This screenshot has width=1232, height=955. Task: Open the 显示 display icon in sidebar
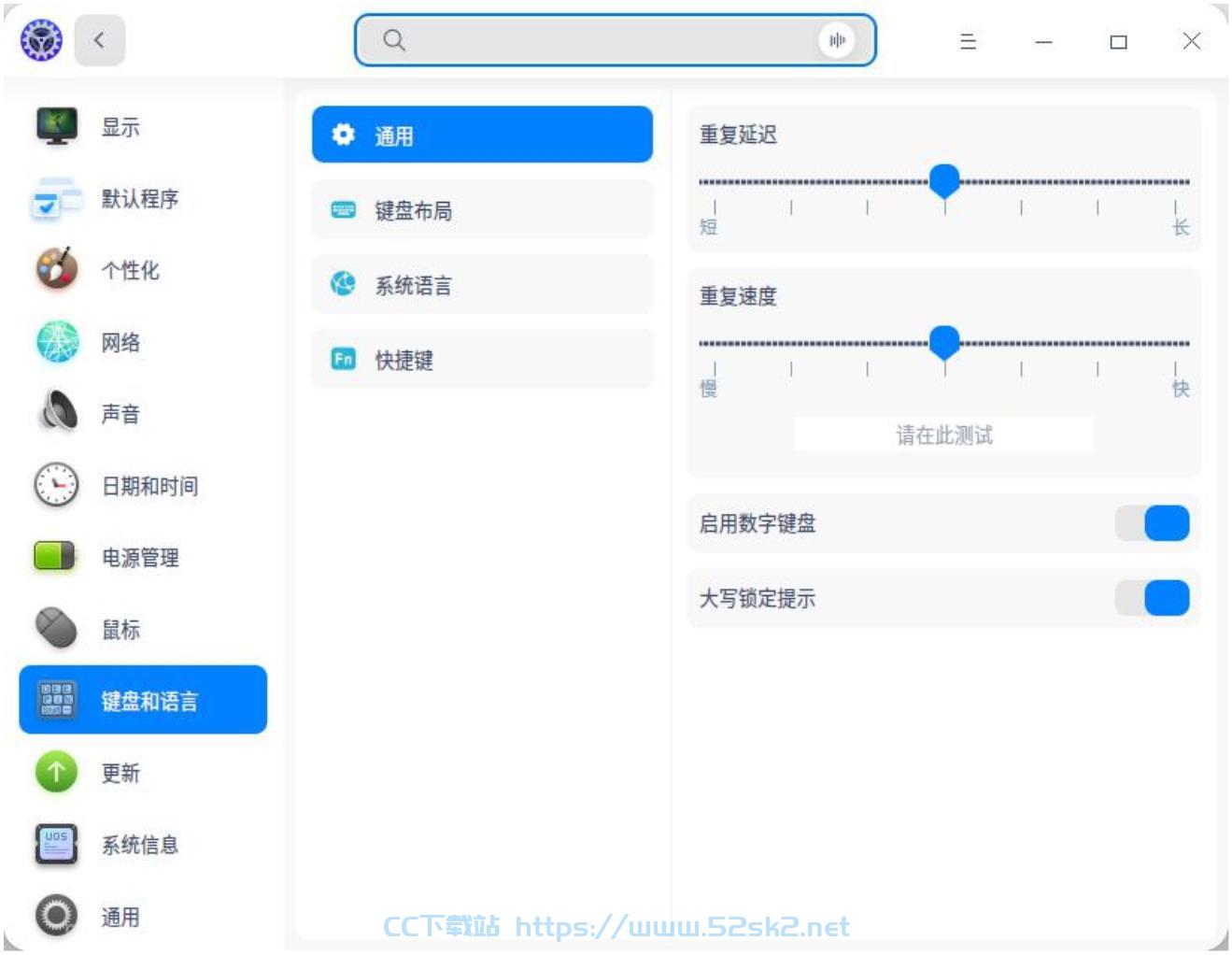tap(57, 126)
